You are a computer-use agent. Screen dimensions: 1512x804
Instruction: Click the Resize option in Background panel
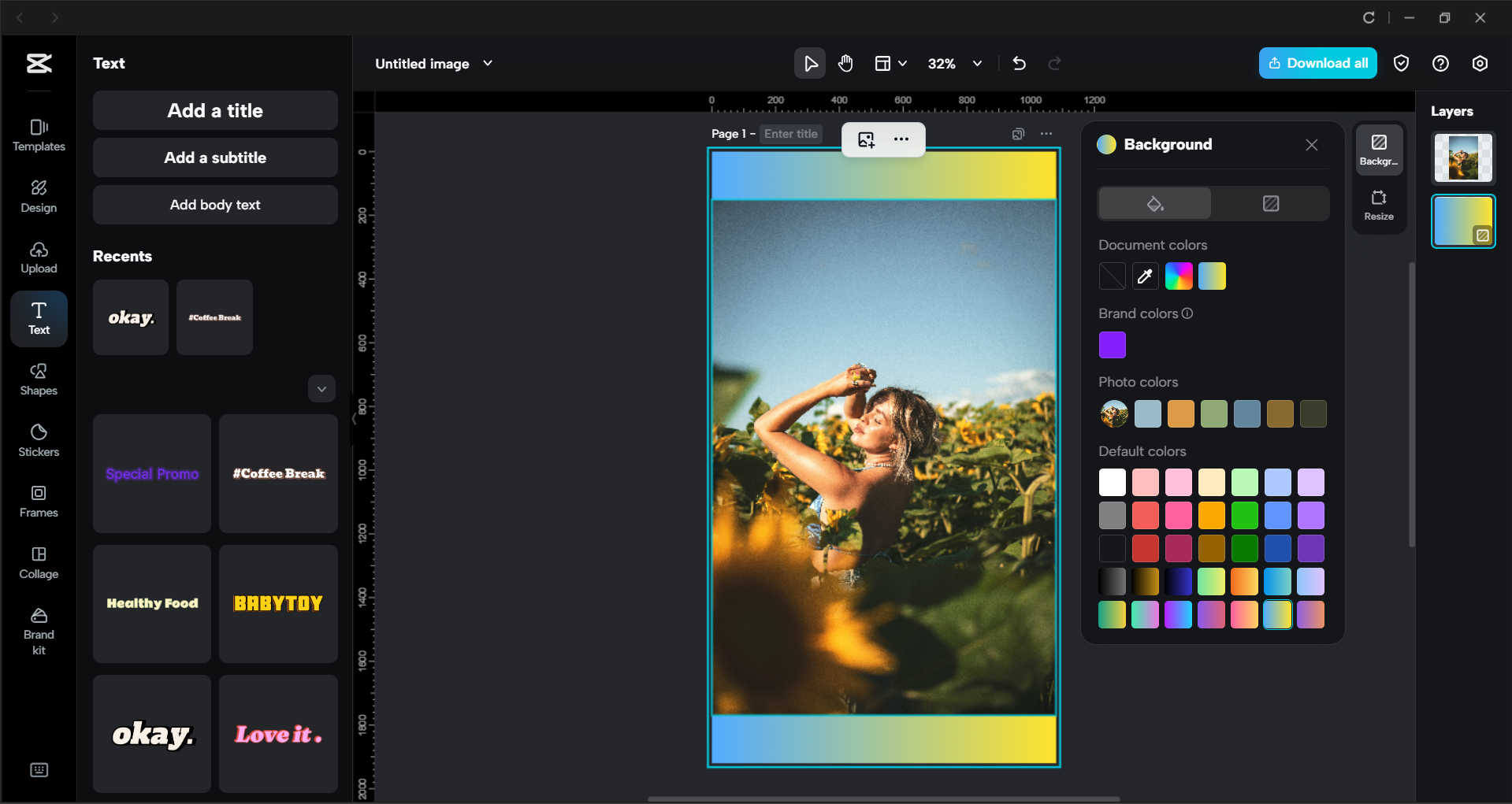tap(1378, 205)
